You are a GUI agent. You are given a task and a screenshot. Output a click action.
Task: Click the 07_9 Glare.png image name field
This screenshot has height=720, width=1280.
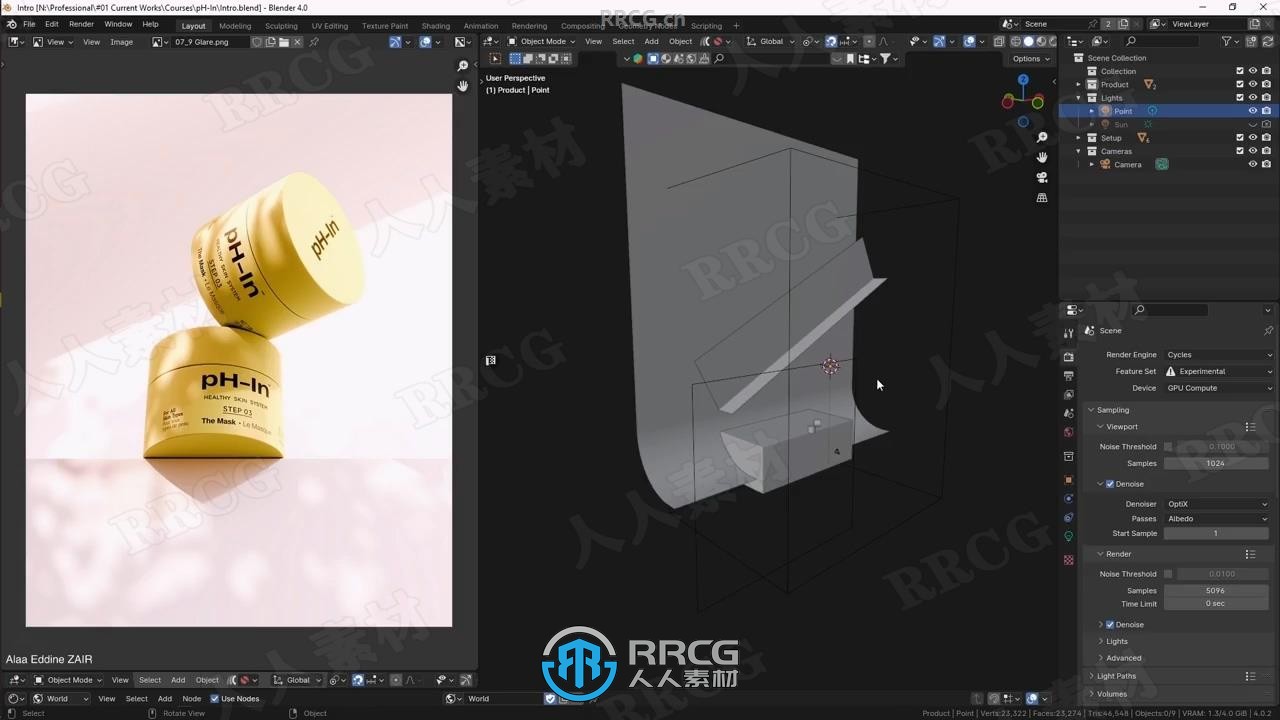(x=210, y=42)
